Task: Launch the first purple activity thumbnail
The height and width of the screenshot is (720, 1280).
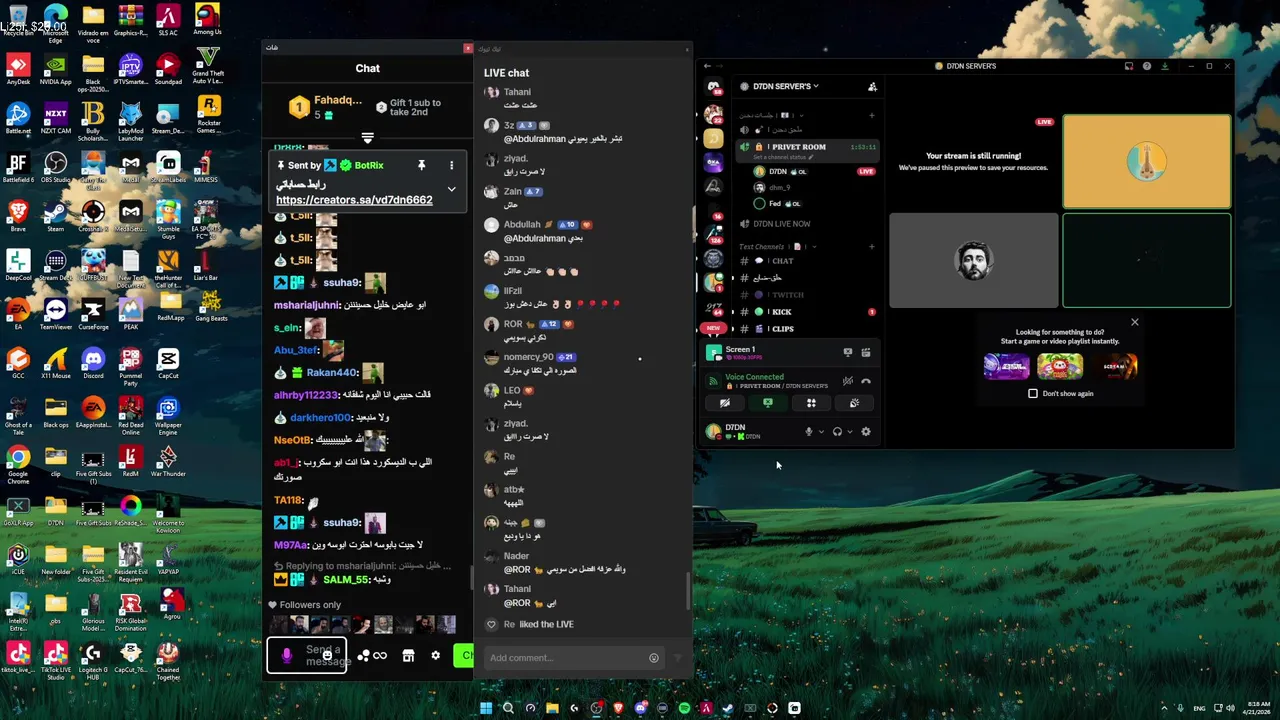Action: 1006,366
